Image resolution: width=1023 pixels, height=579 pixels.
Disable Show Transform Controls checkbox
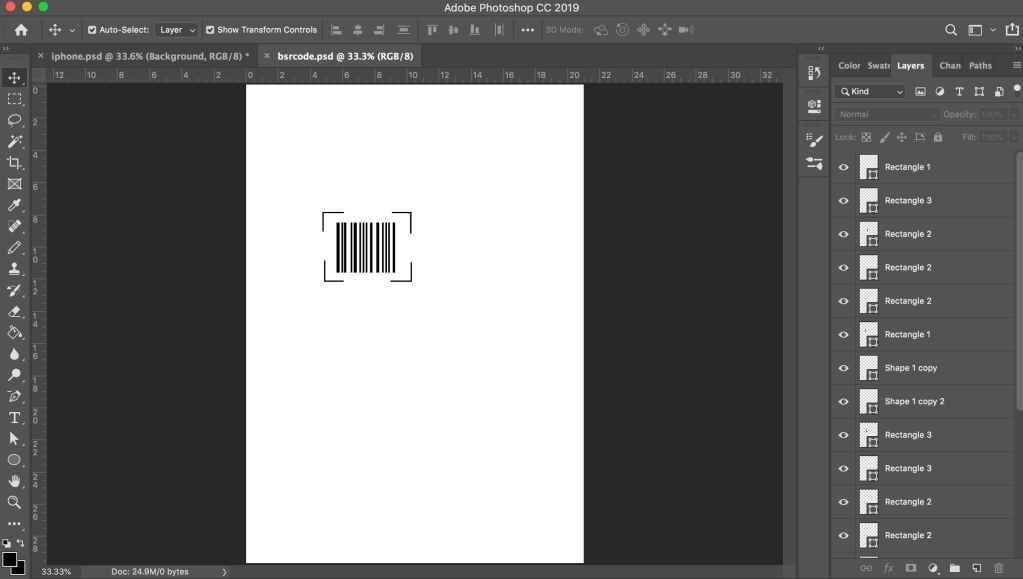point(210,30)
